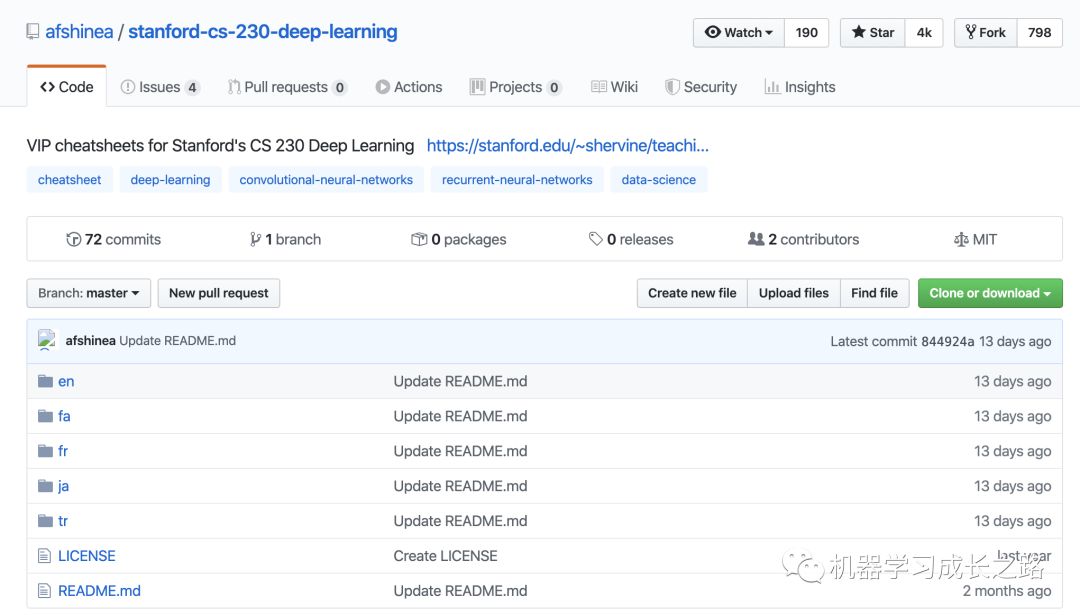Image resolution: width=1080 pixels, height=615 pixels.
Task: Open the Security tab
Action: [x=701, y=87]
